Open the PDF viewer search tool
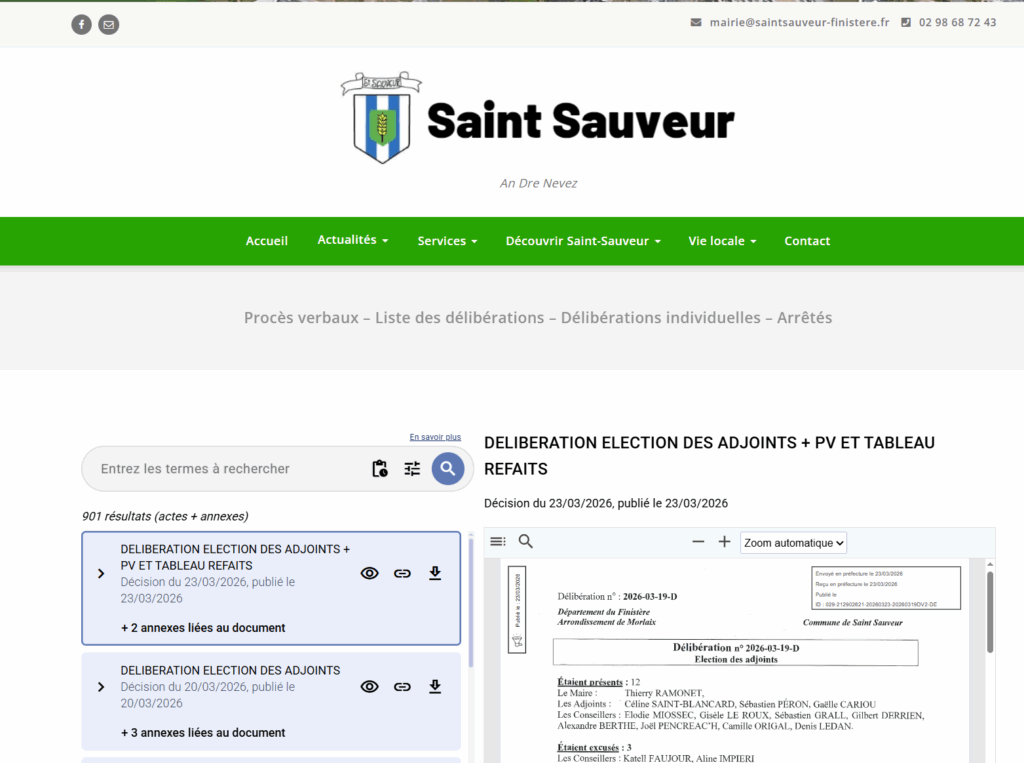 point(526,542)
